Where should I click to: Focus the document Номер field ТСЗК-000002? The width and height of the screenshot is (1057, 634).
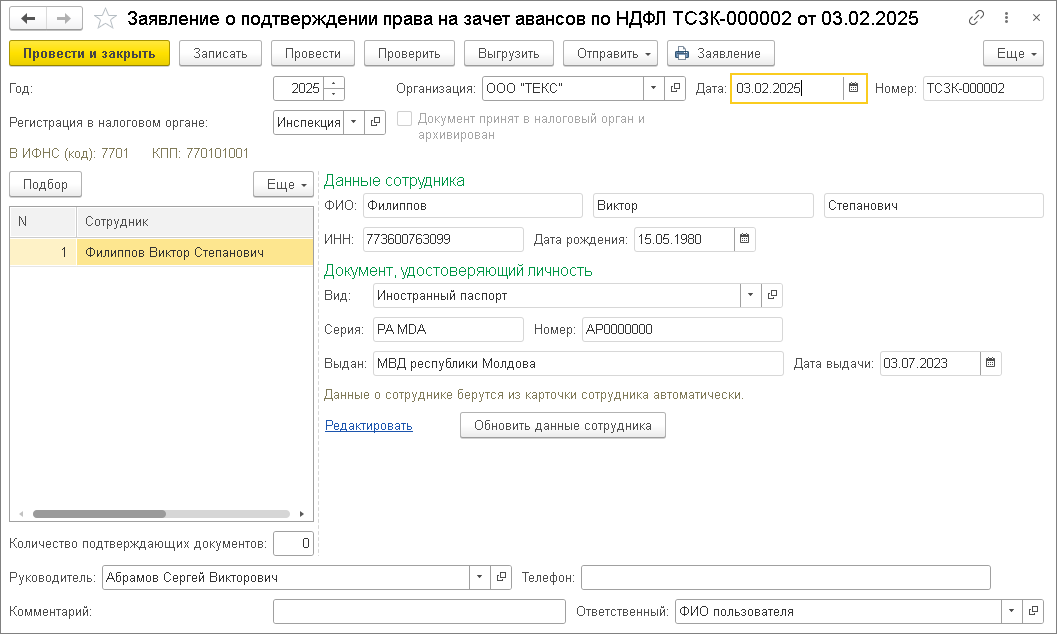point(983,88)
